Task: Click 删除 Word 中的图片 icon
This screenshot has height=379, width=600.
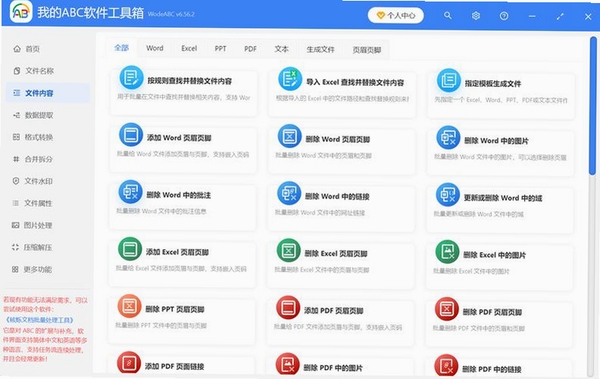Action: [x=448, y=137]
